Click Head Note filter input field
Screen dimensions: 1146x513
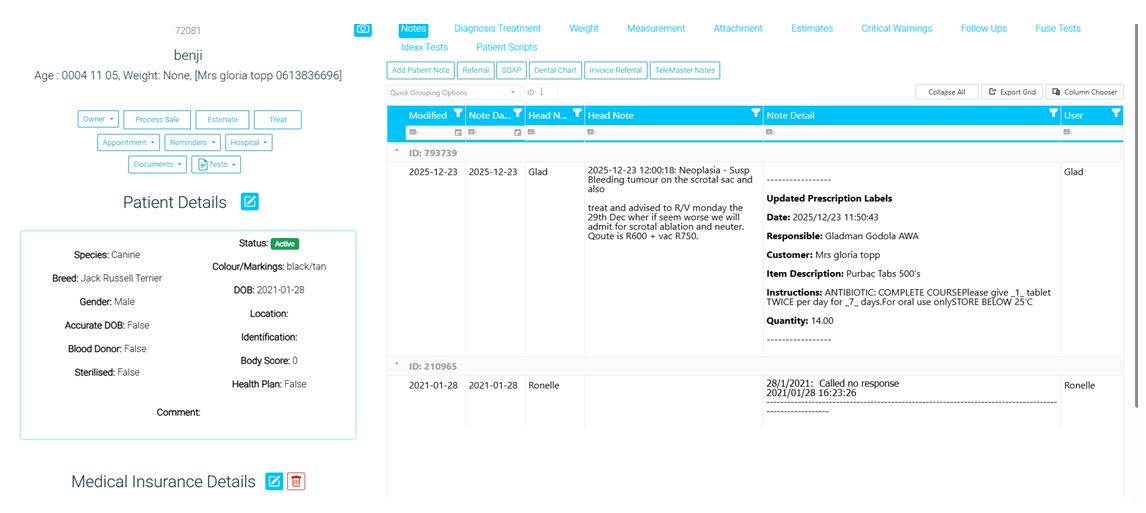pos(674,132)
